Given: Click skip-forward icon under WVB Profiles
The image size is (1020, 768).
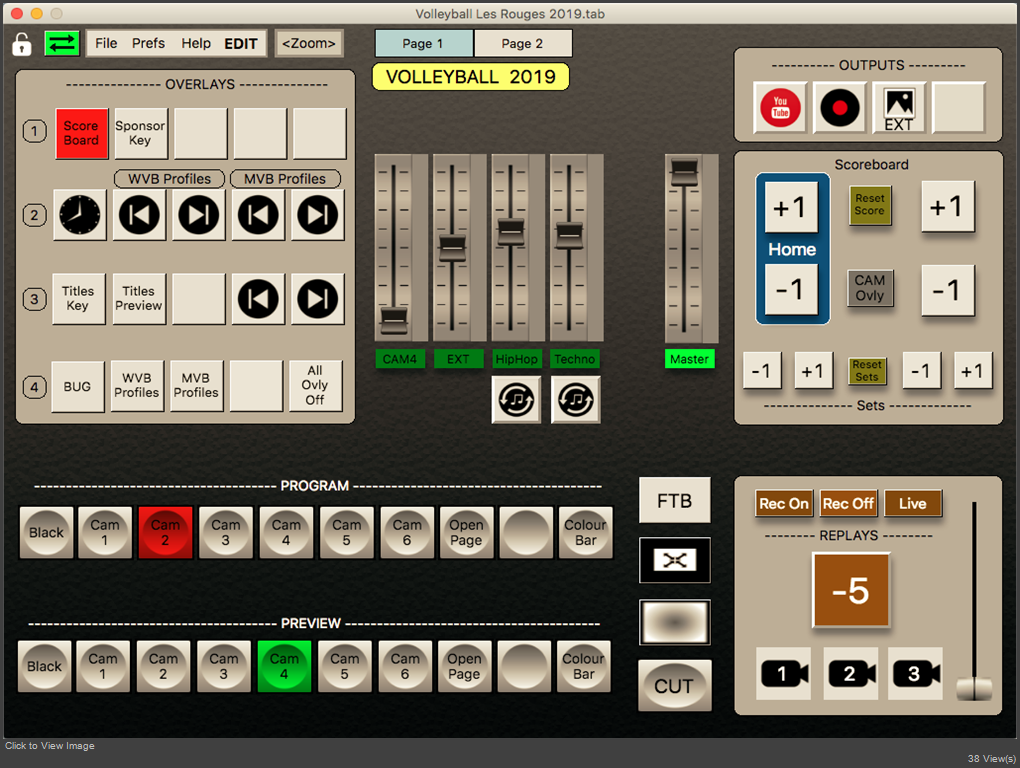Looking at the screenshot, I should [x=199, y=215].
